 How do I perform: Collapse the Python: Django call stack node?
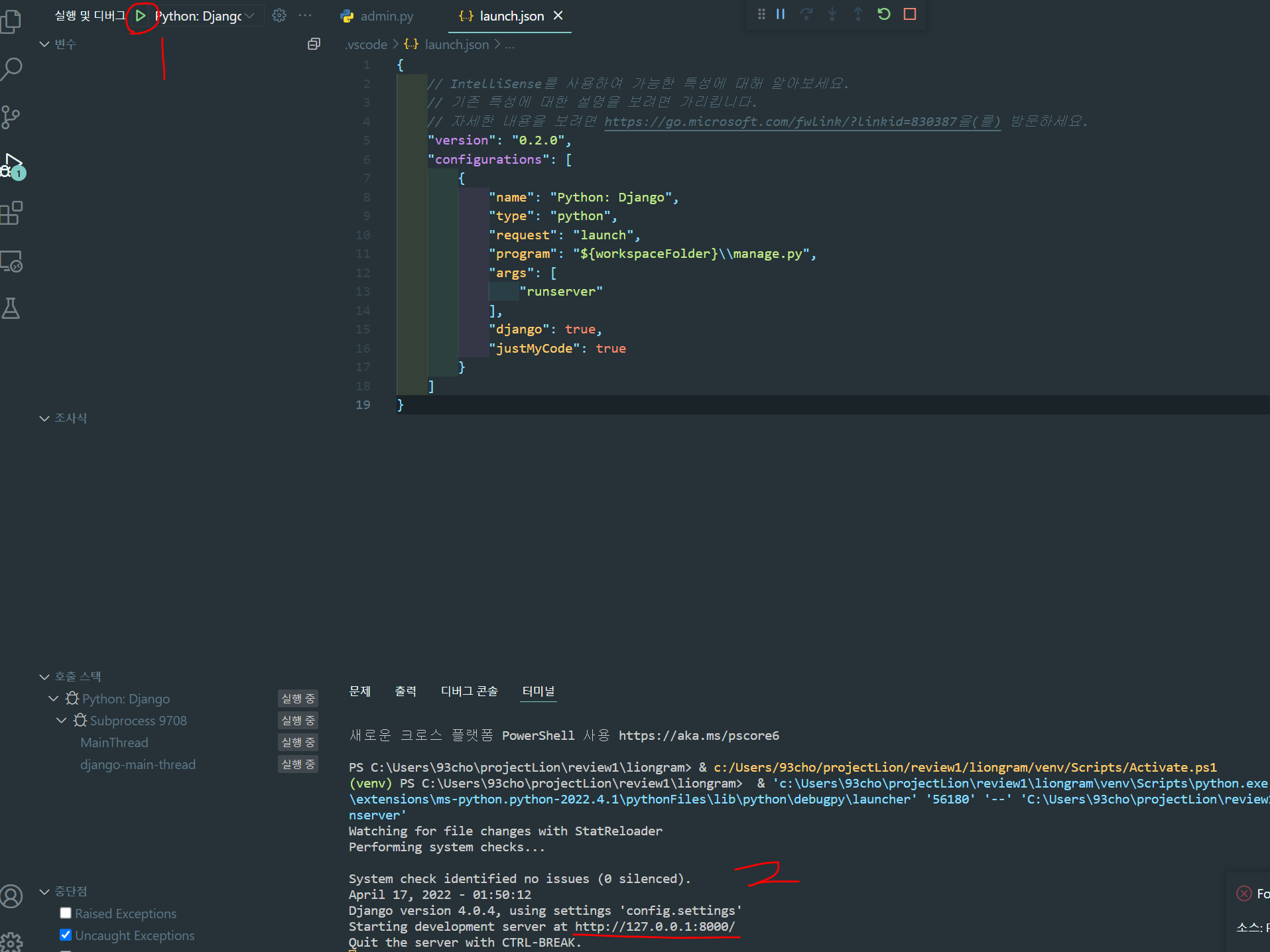tap(54, 699)
